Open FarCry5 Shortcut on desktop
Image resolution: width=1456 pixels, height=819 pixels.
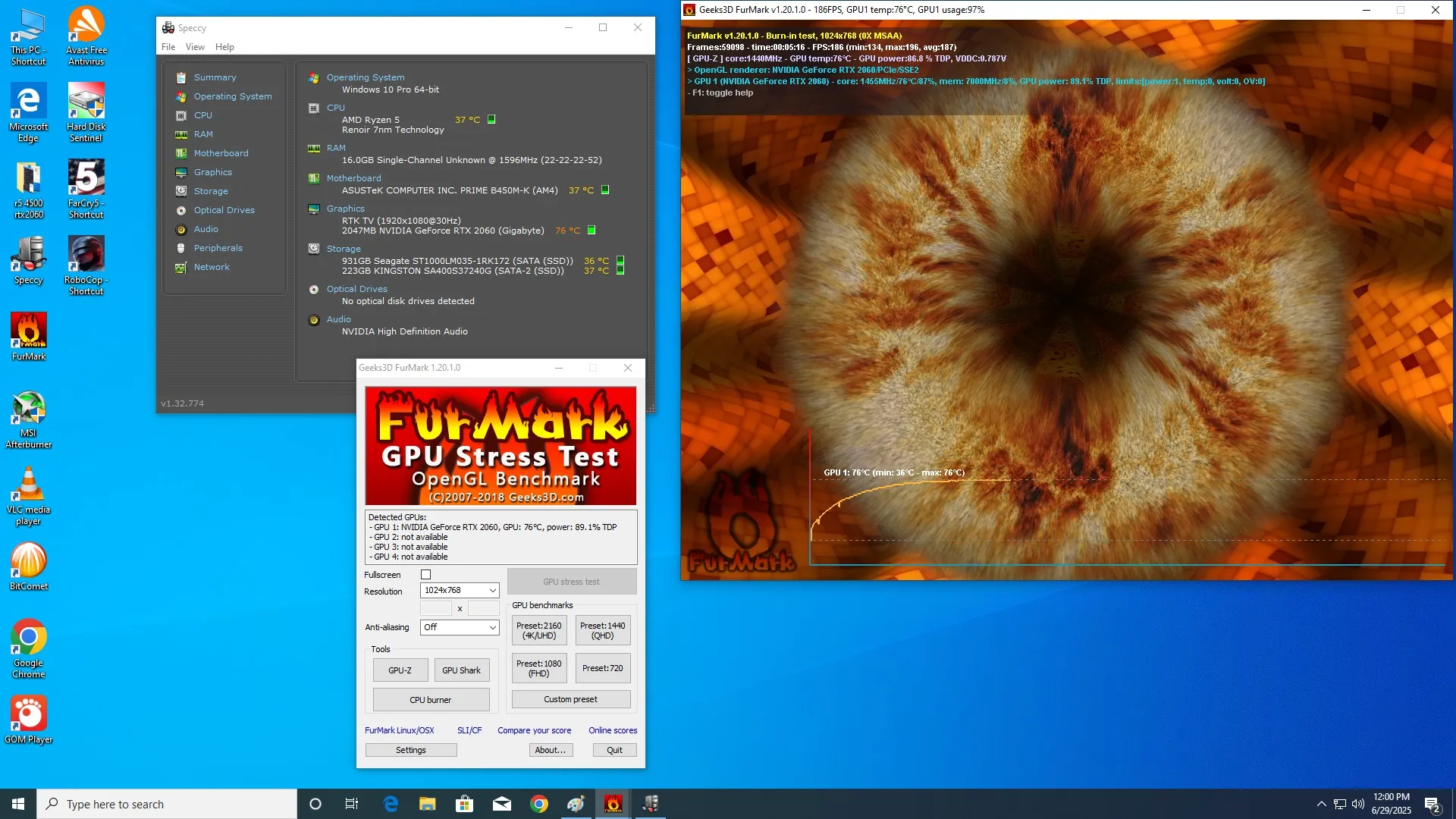tap(86, 190)
